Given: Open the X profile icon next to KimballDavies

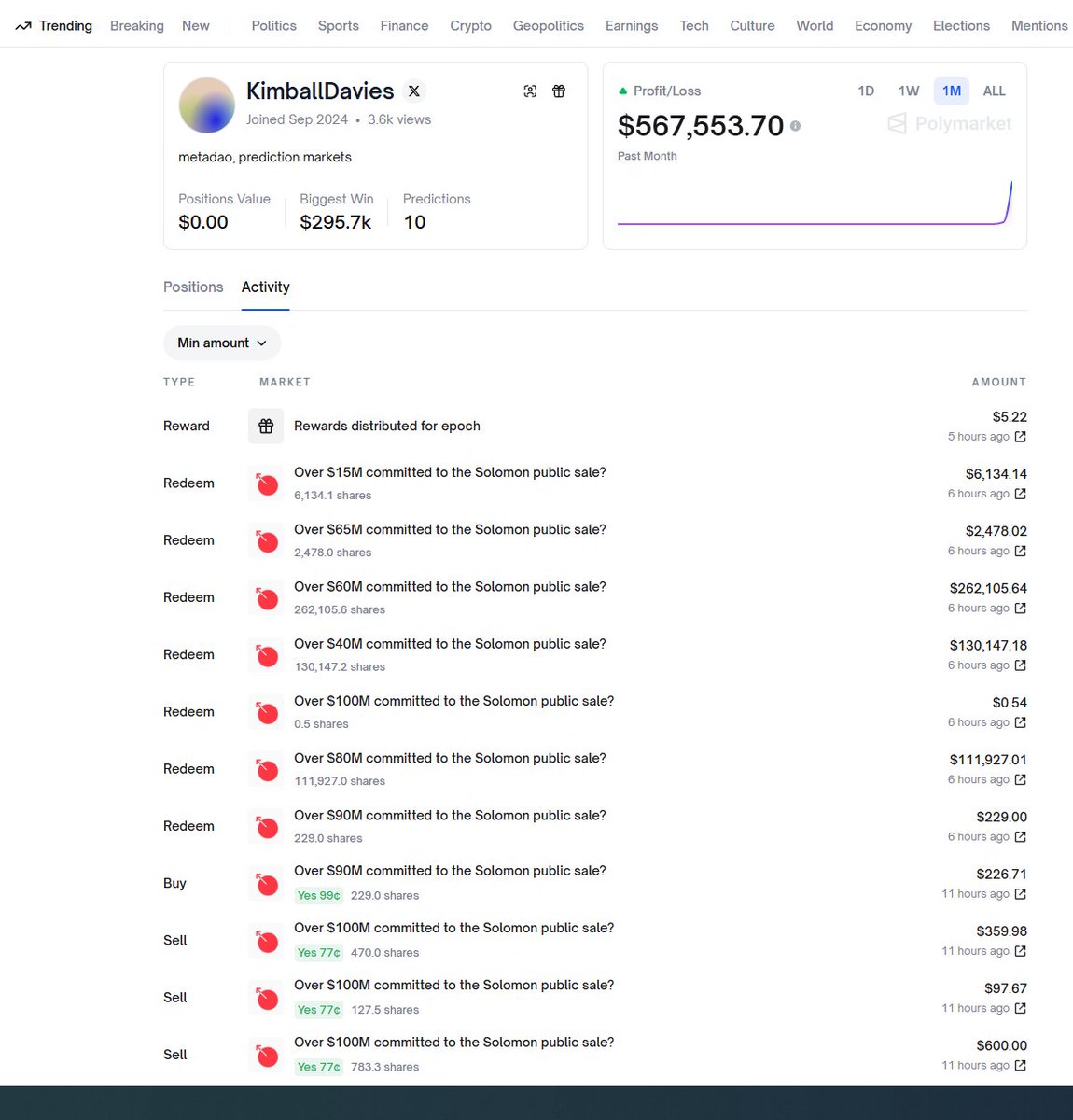Looking at the screenshot, I should coord(414,91).
